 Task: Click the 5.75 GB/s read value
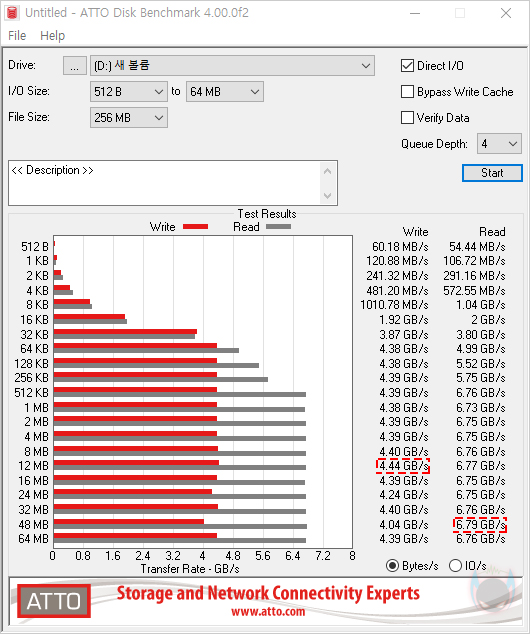tap(481, 378)
